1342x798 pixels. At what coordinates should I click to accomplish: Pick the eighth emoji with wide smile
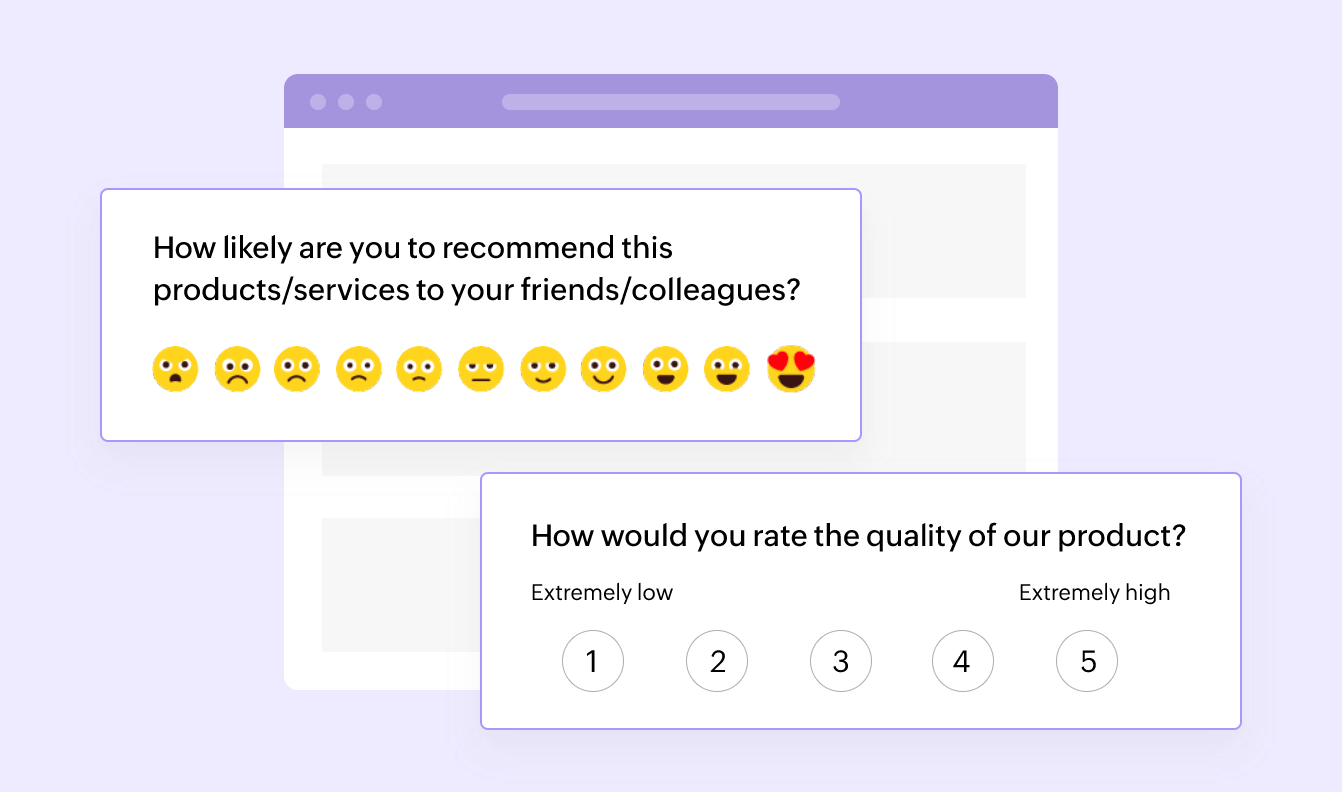coord(604,369)
